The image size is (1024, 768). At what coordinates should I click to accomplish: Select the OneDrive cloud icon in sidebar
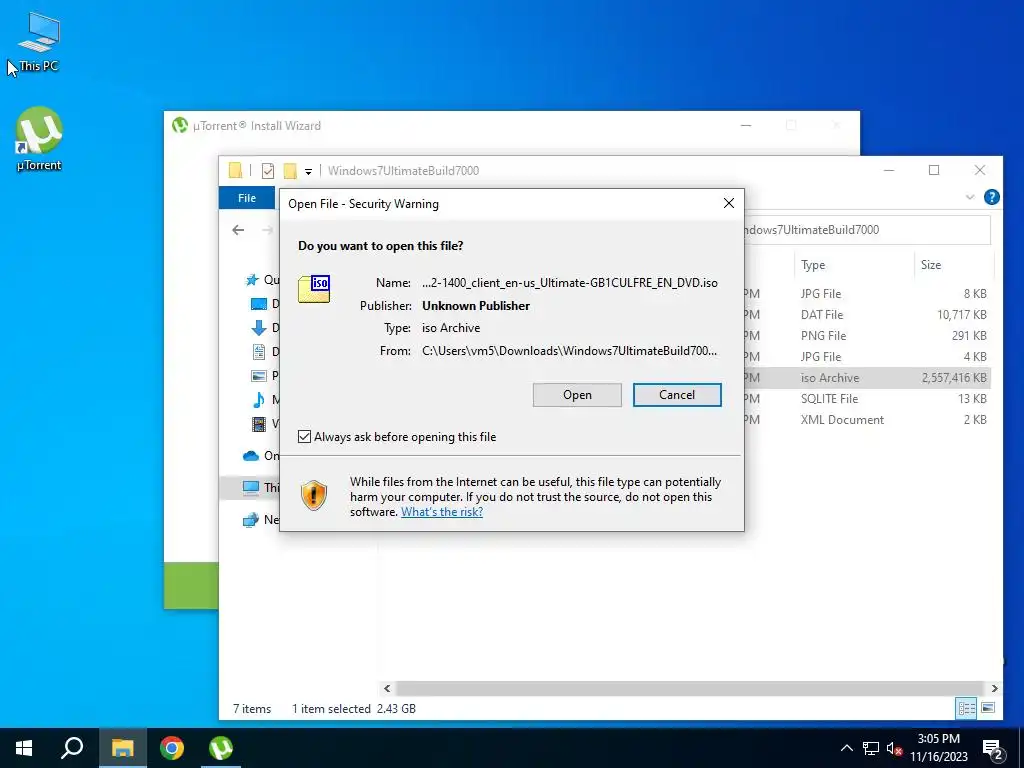pyautogui.click(x=251, y=456)
